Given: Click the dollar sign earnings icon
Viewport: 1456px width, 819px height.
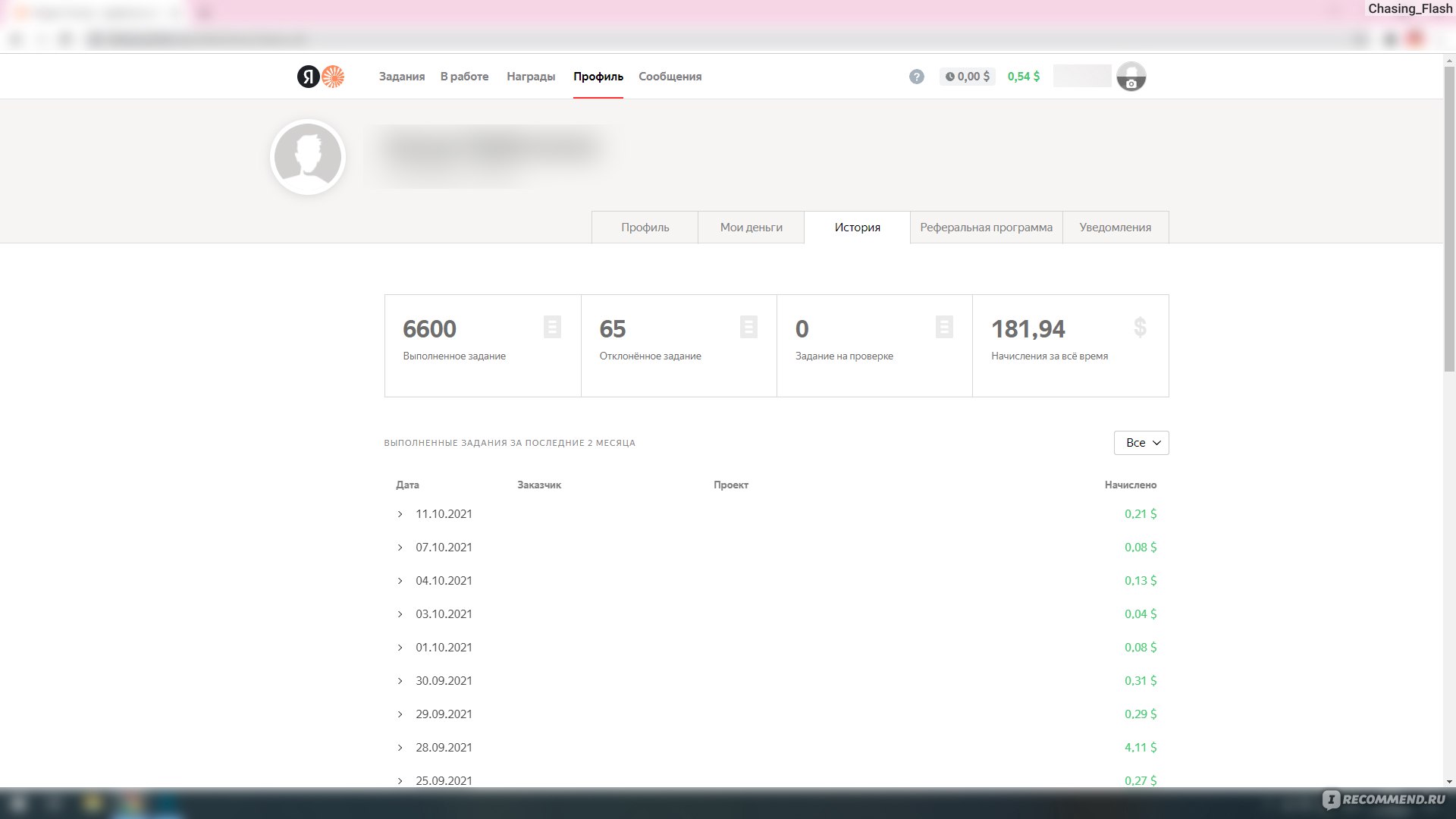Looking at the screenshot, I should coord(1140,327).
